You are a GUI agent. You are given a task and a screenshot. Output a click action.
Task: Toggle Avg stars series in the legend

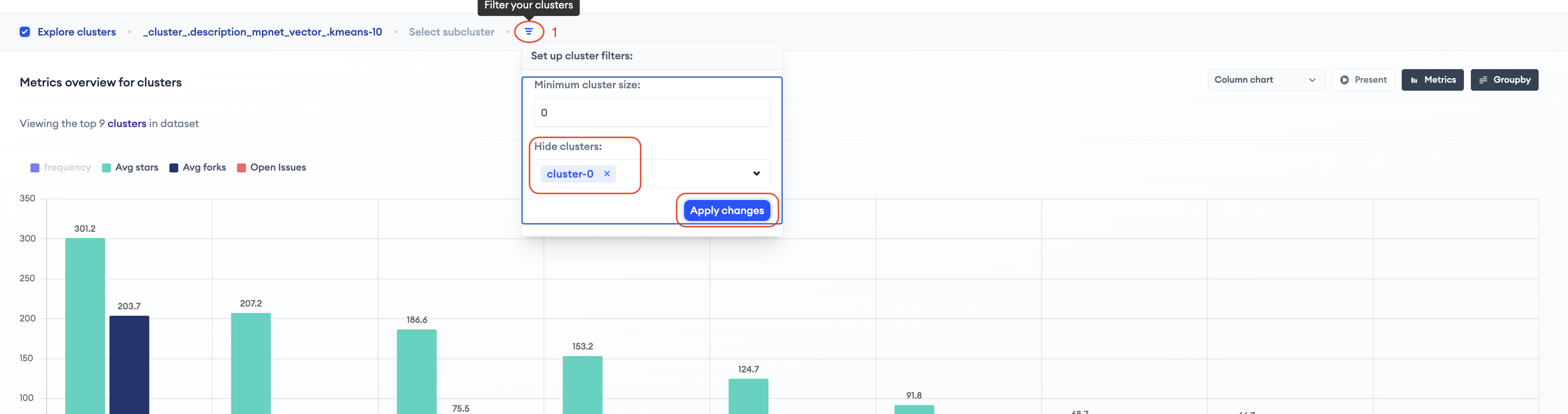130,167
